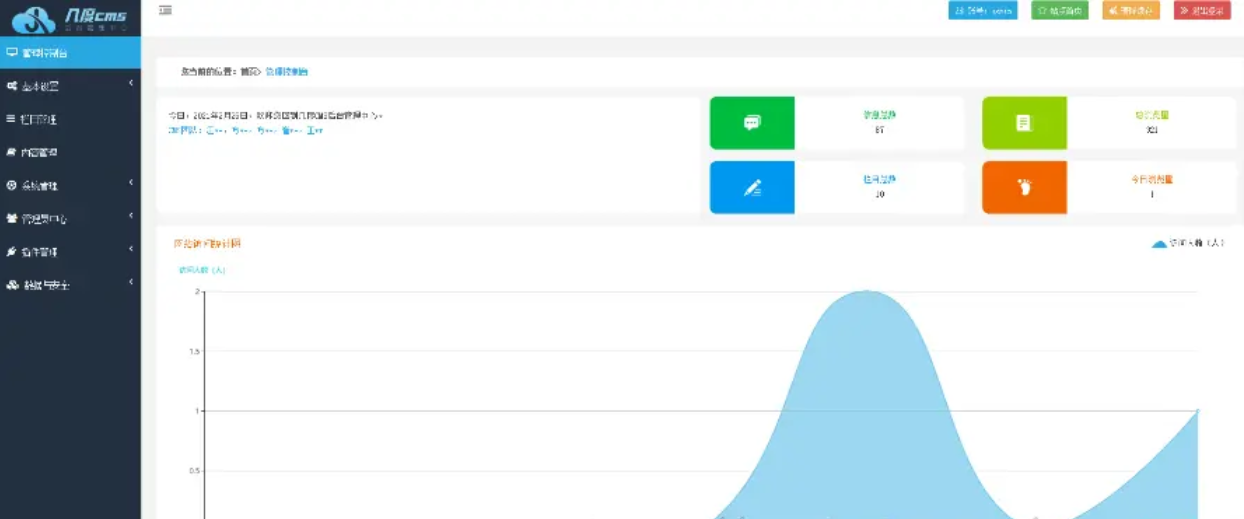
Task: Click the round gear icon in the sidebar
Action: tap(11, 185)
